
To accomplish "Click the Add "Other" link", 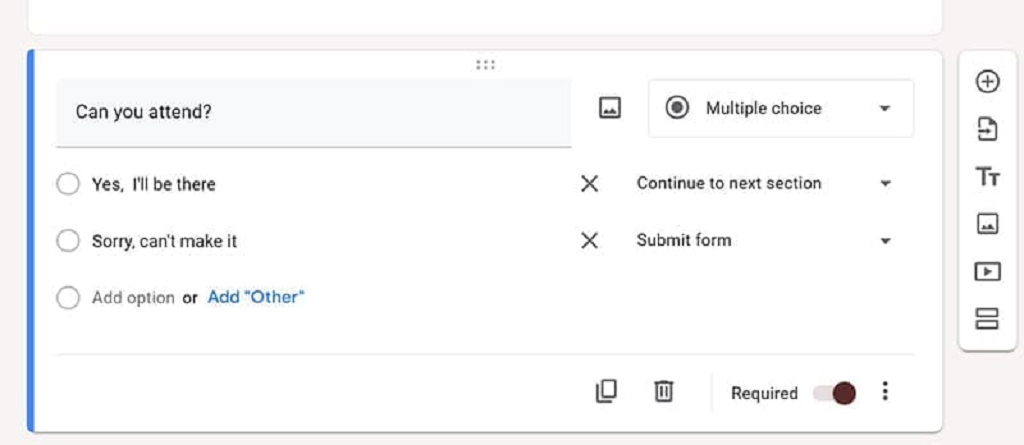I will [256, 297].
